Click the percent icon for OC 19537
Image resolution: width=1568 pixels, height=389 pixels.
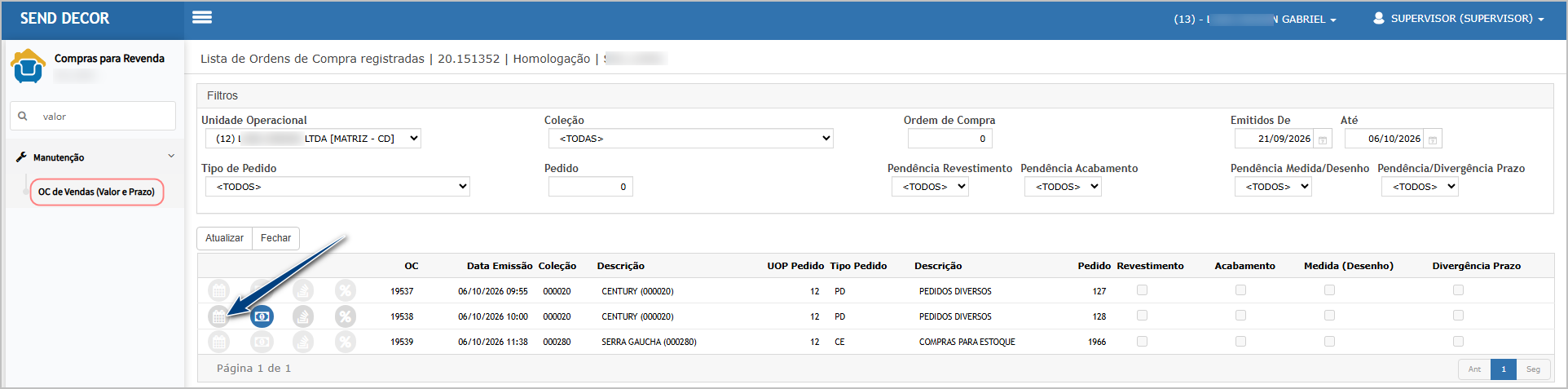point(346,290)
